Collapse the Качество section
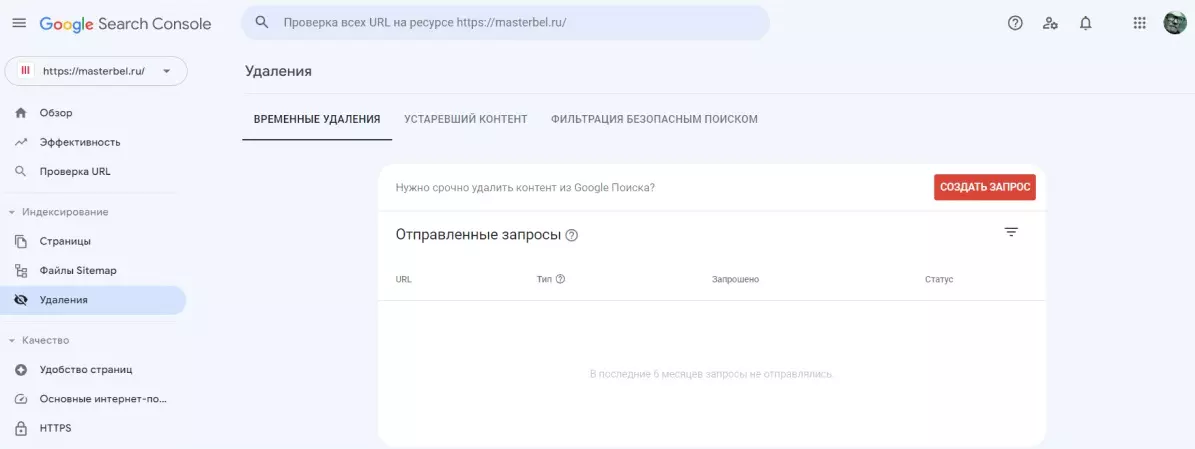 coord(40,340)
